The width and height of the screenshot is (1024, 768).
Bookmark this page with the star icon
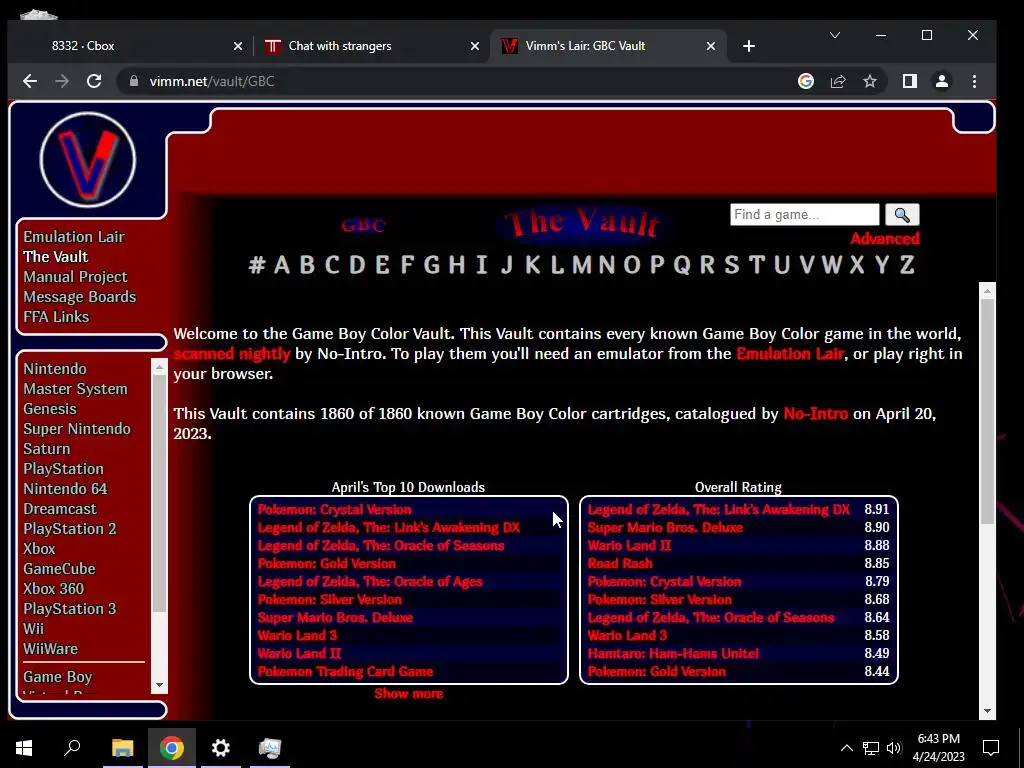pyautogui.click(x=870, y=81)
